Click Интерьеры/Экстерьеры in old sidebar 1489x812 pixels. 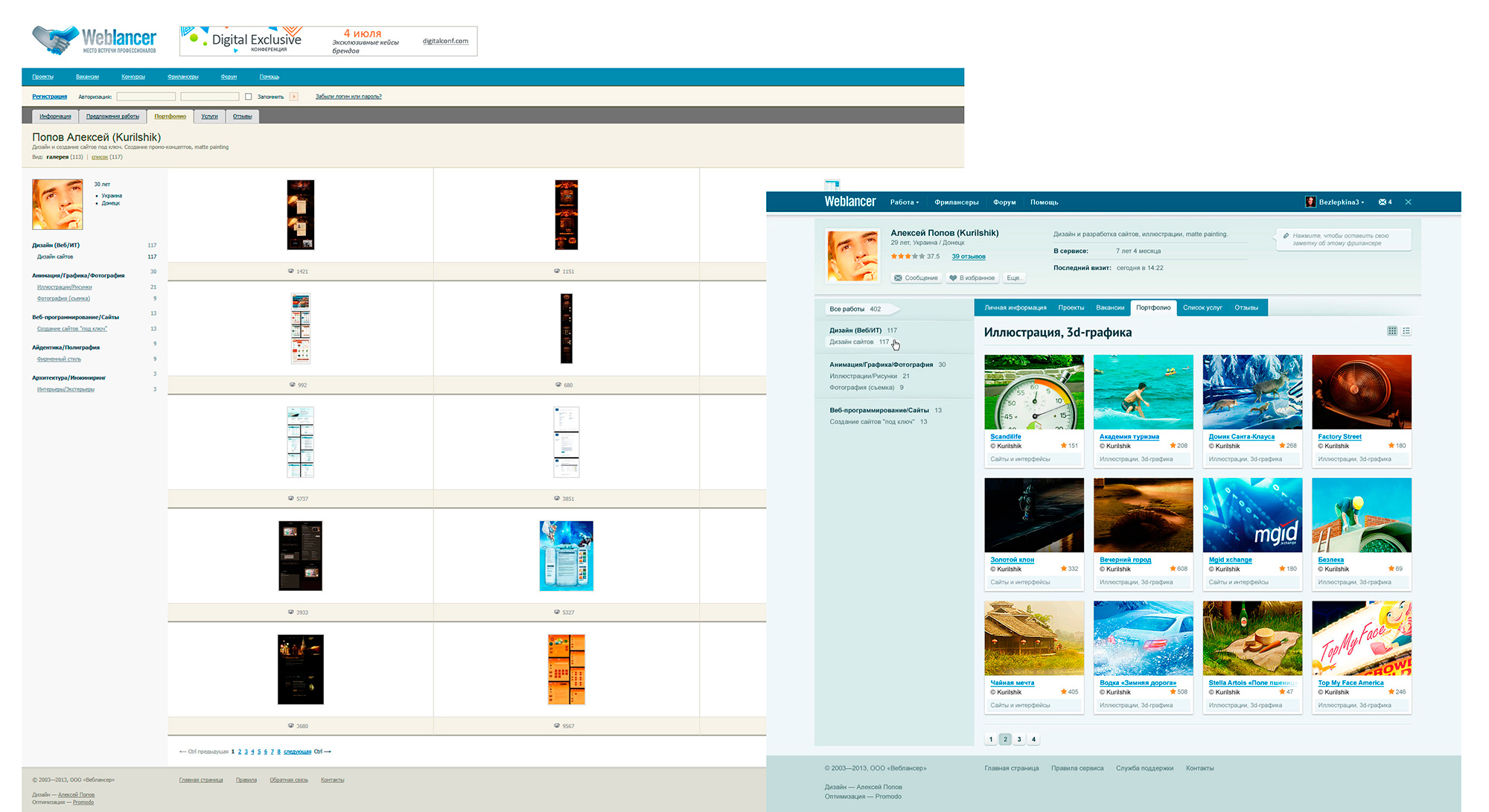coord(66,389)
